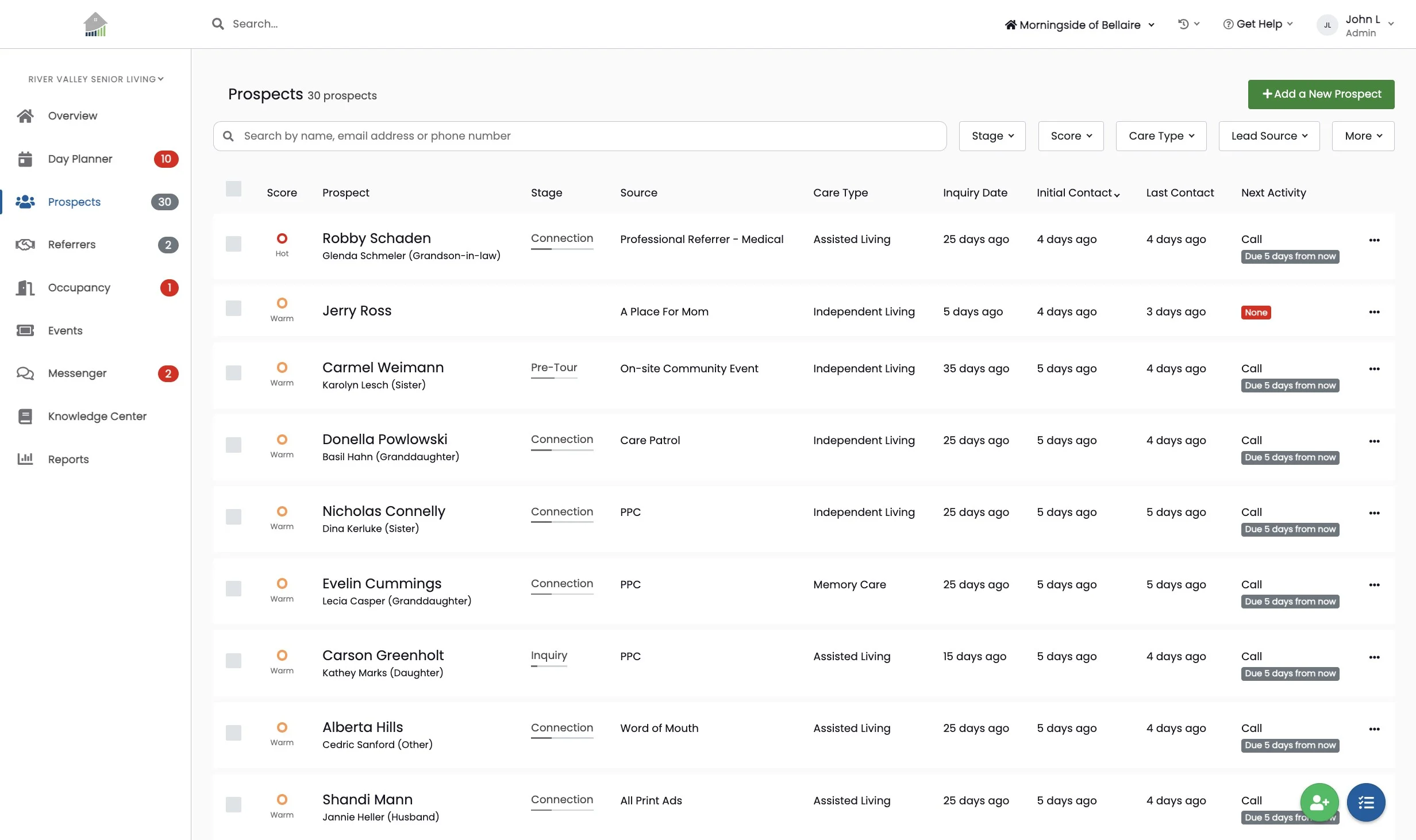Click the top global Search field
The height and width of the screenshot is (840, 1416).
[x=255, y=24]
